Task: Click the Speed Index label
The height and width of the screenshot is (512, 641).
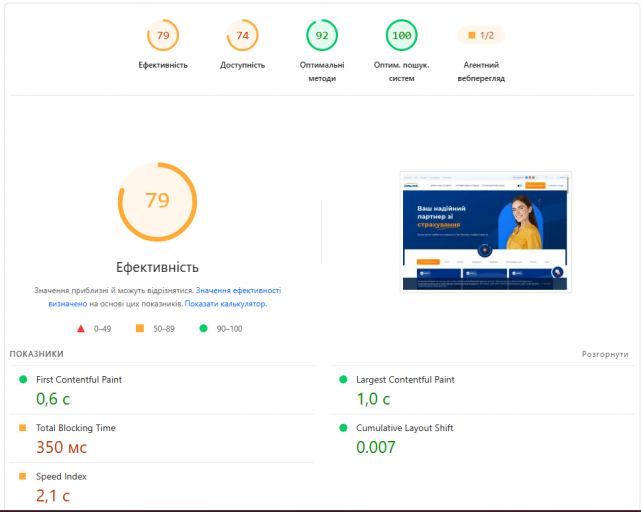Action: pyautogui.click(x=61, y=476)
